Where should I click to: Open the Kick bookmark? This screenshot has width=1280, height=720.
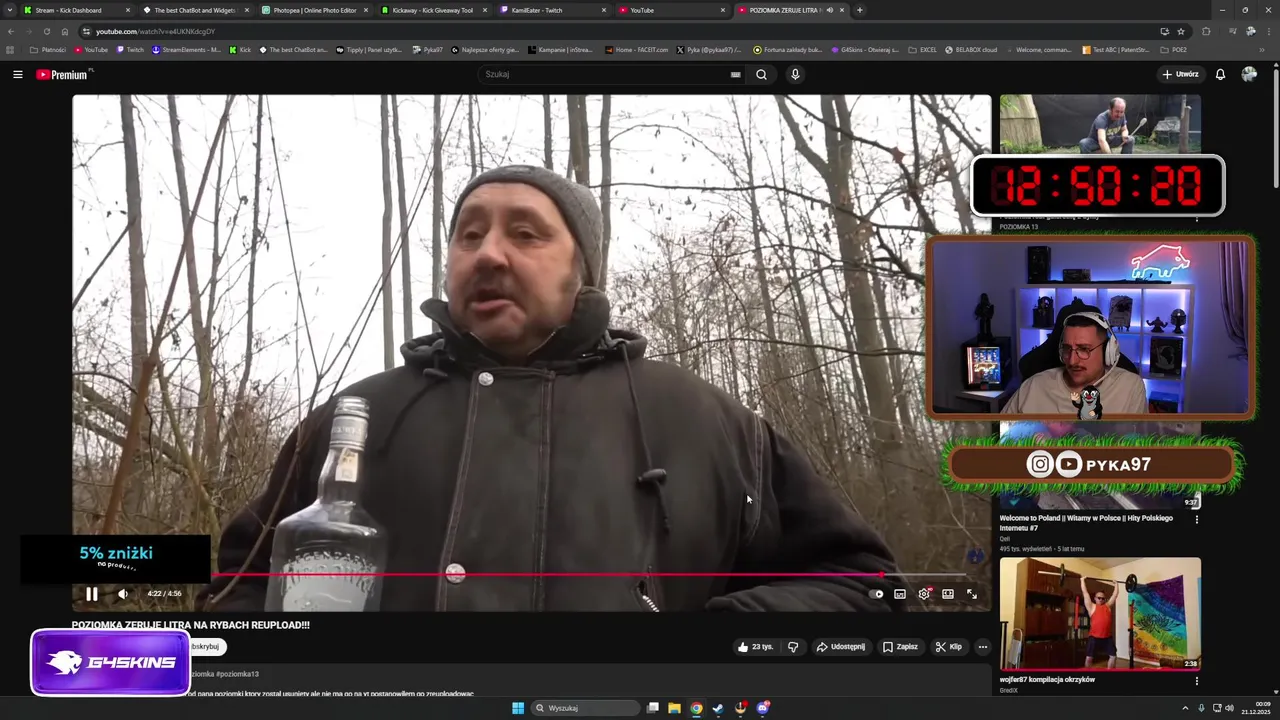pyautogui.click(x=240, y=49)
